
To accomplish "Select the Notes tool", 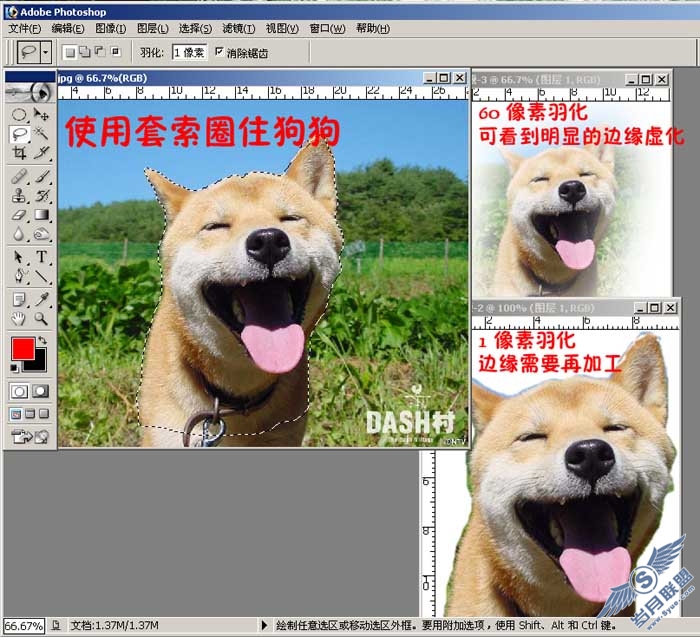I will [19, 300].
